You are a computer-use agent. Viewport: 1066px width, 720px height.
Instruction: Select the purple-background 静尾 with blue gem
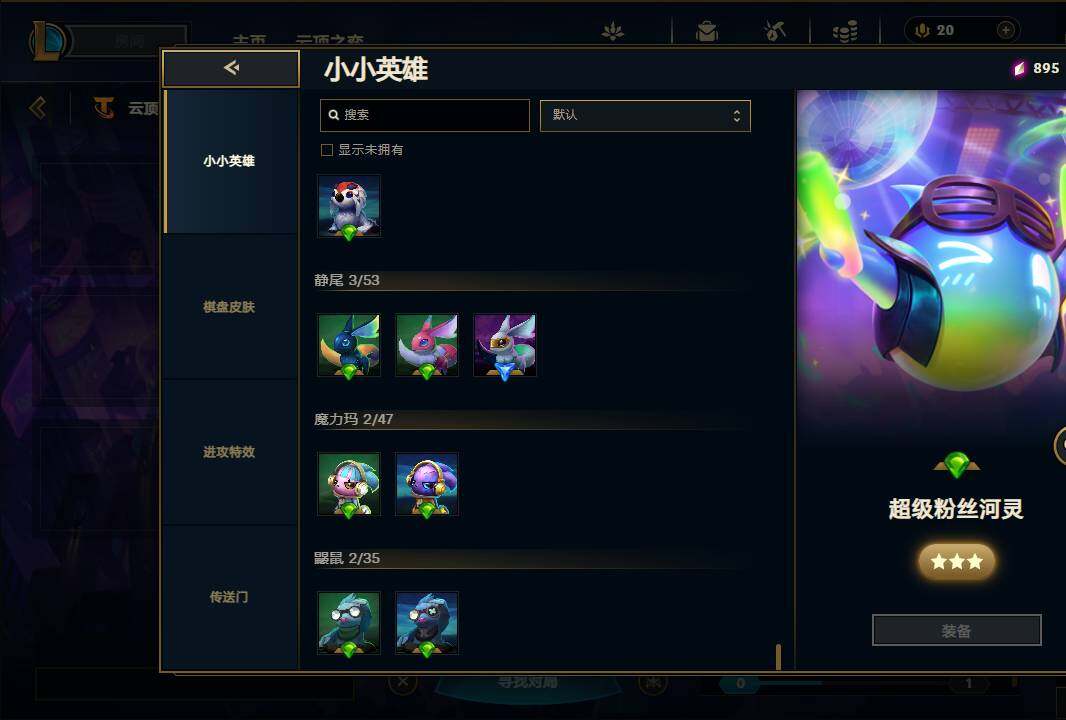click(504, 345)
